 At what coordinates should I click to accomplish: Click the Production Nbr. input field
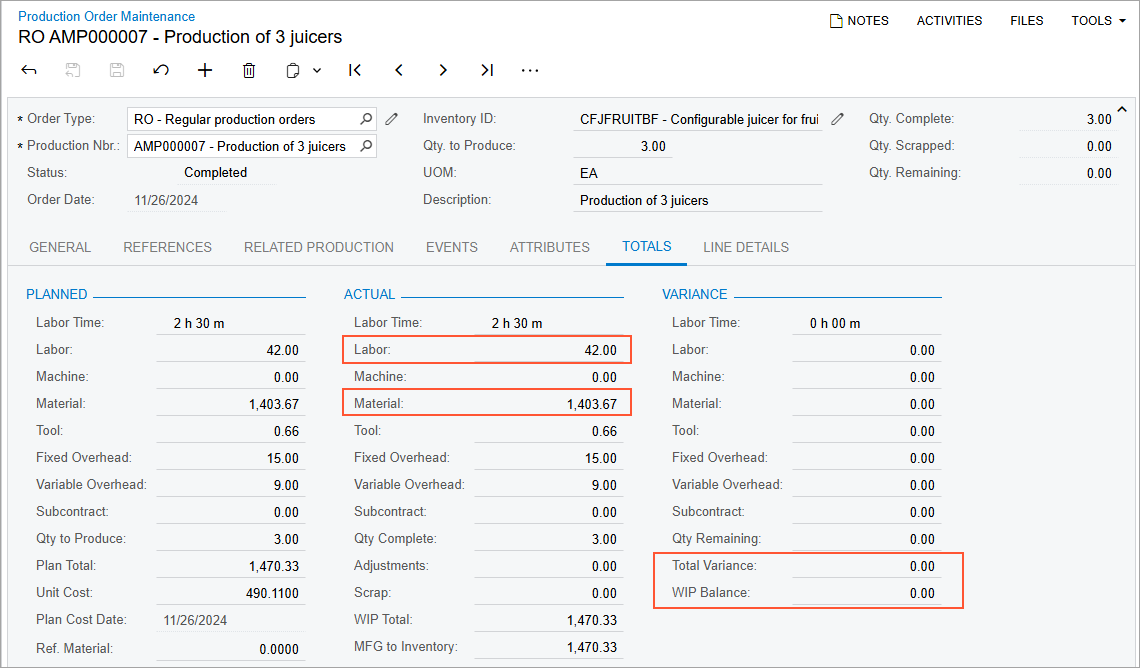242,146
